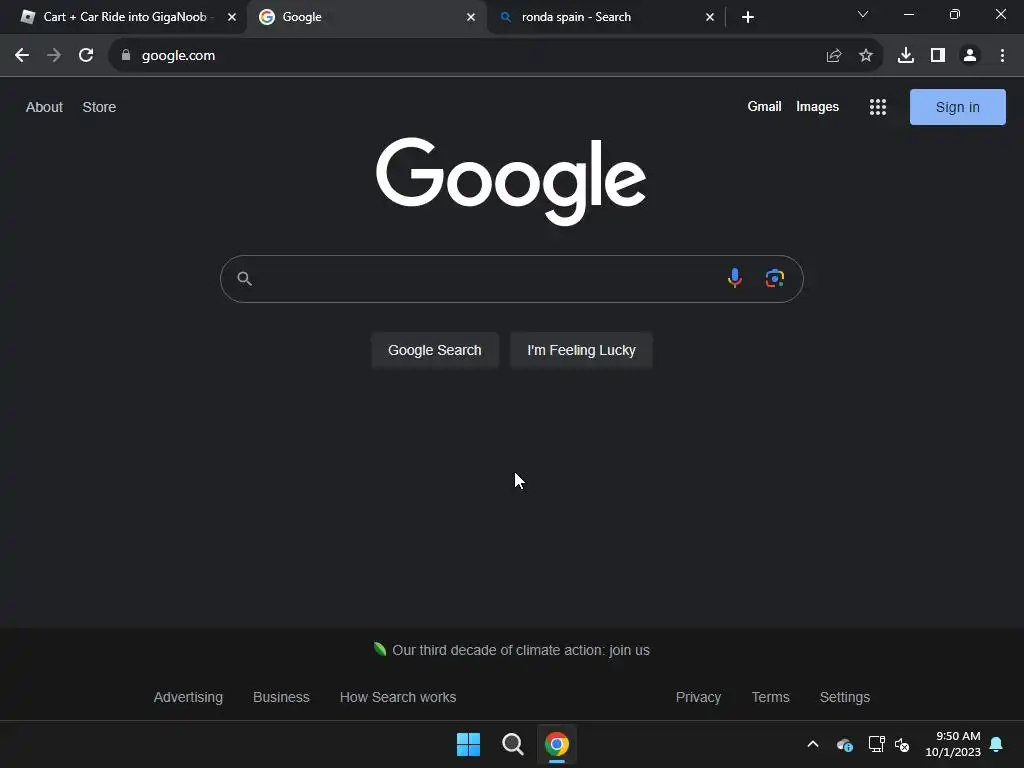
Task: Search by image with Google Lens
Action: click(775, 279)
